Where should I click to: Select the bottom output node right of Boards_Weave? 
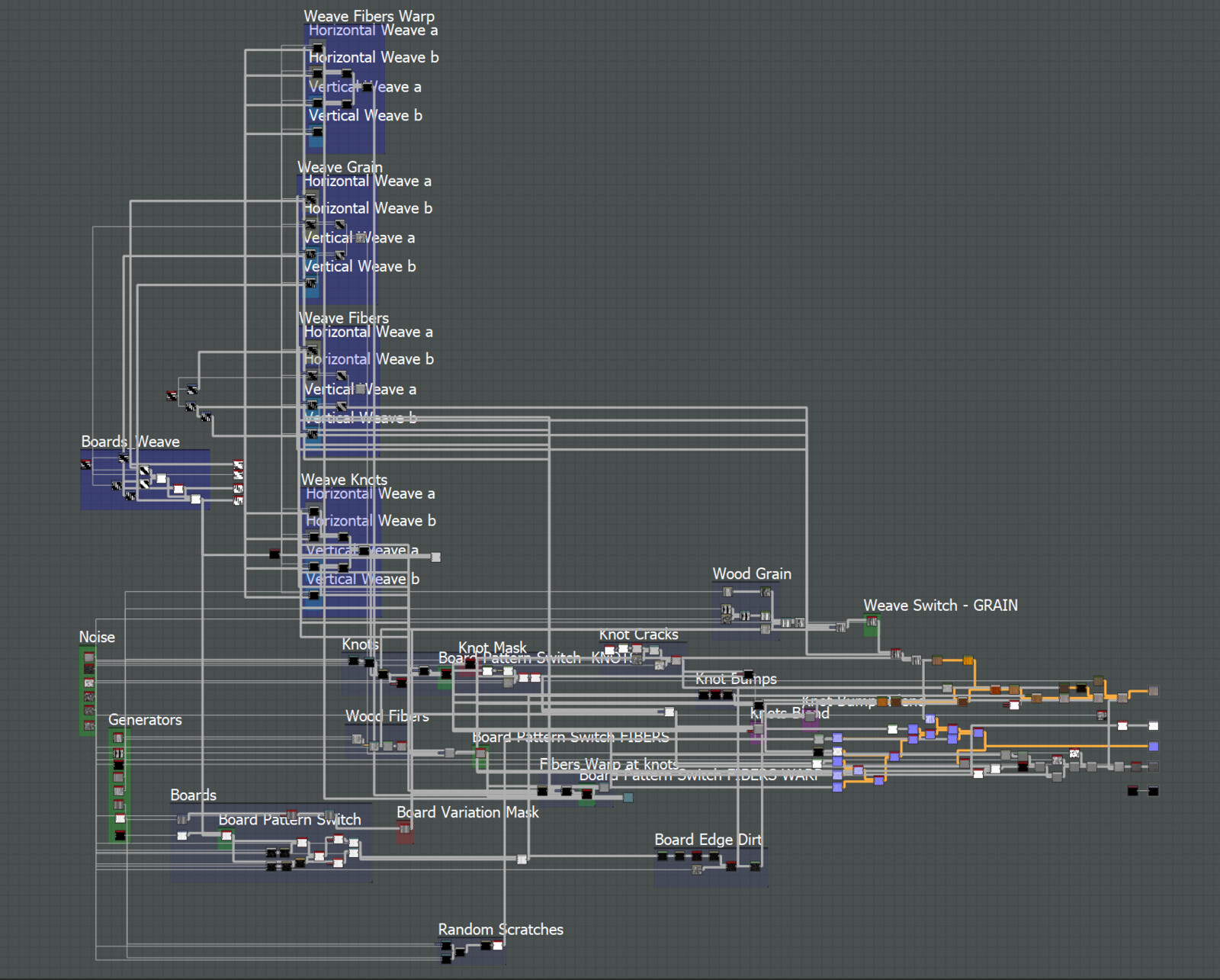(238, 500)
